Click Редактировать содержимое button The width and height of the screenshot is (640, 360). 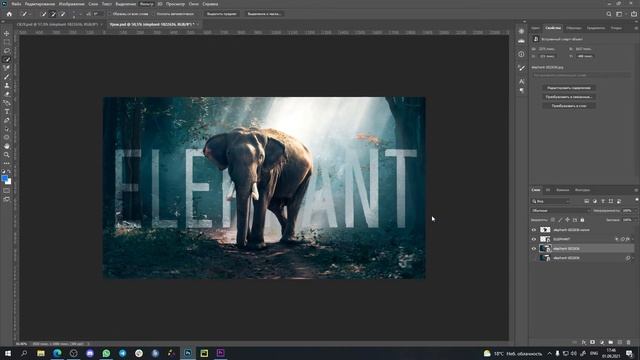click(x=569, y=88)
